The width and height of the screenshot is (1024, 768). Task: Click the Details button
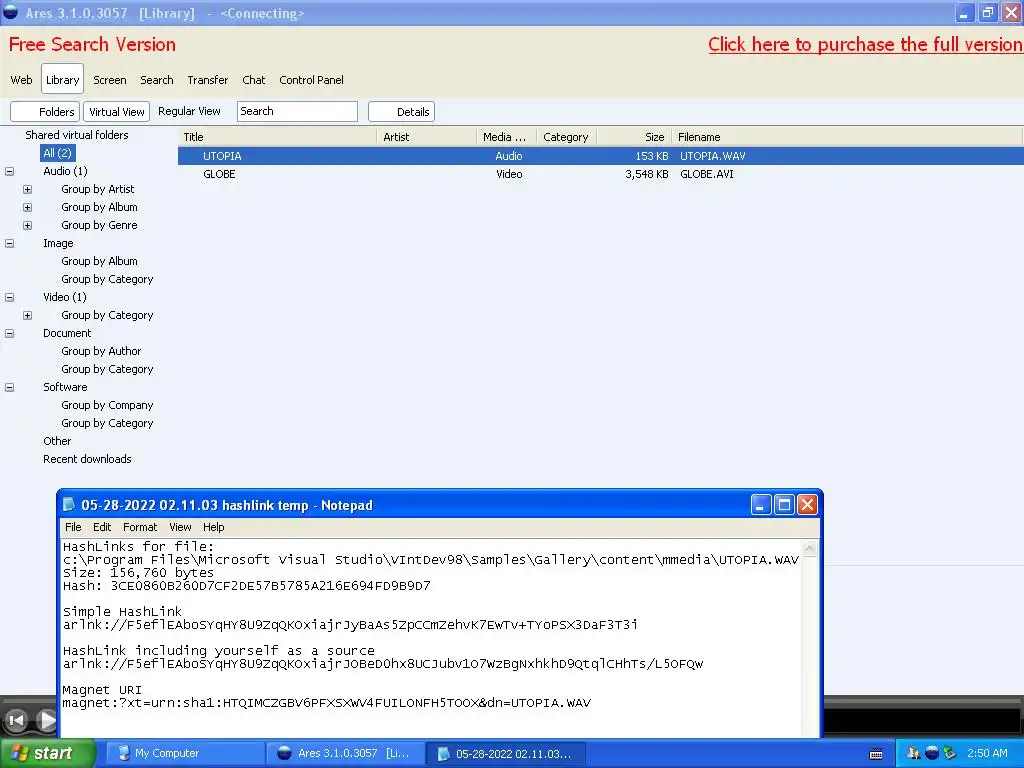[402, 112]
